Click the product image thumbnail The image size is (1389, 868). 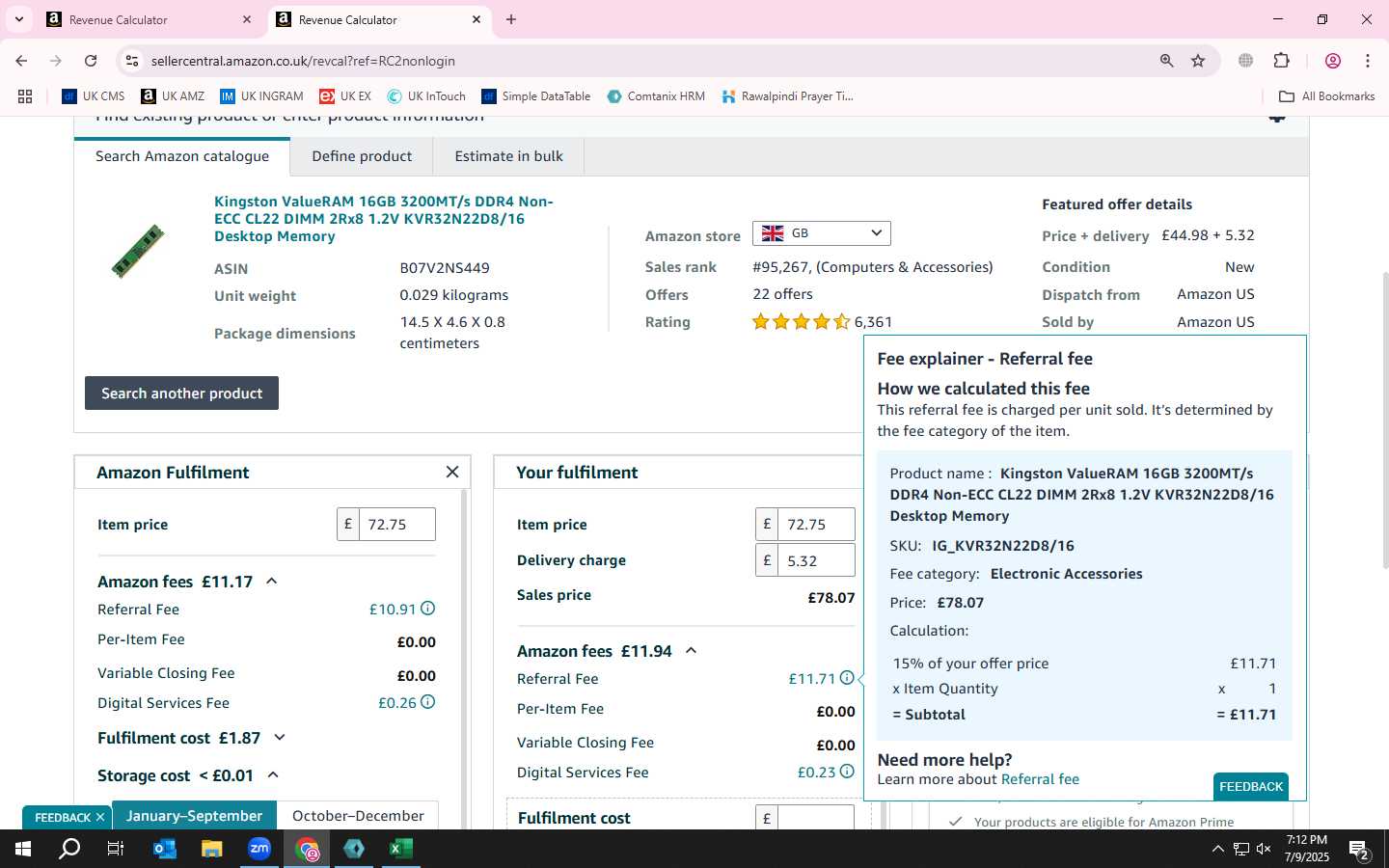pyautogui.click(x=138, y=251)
